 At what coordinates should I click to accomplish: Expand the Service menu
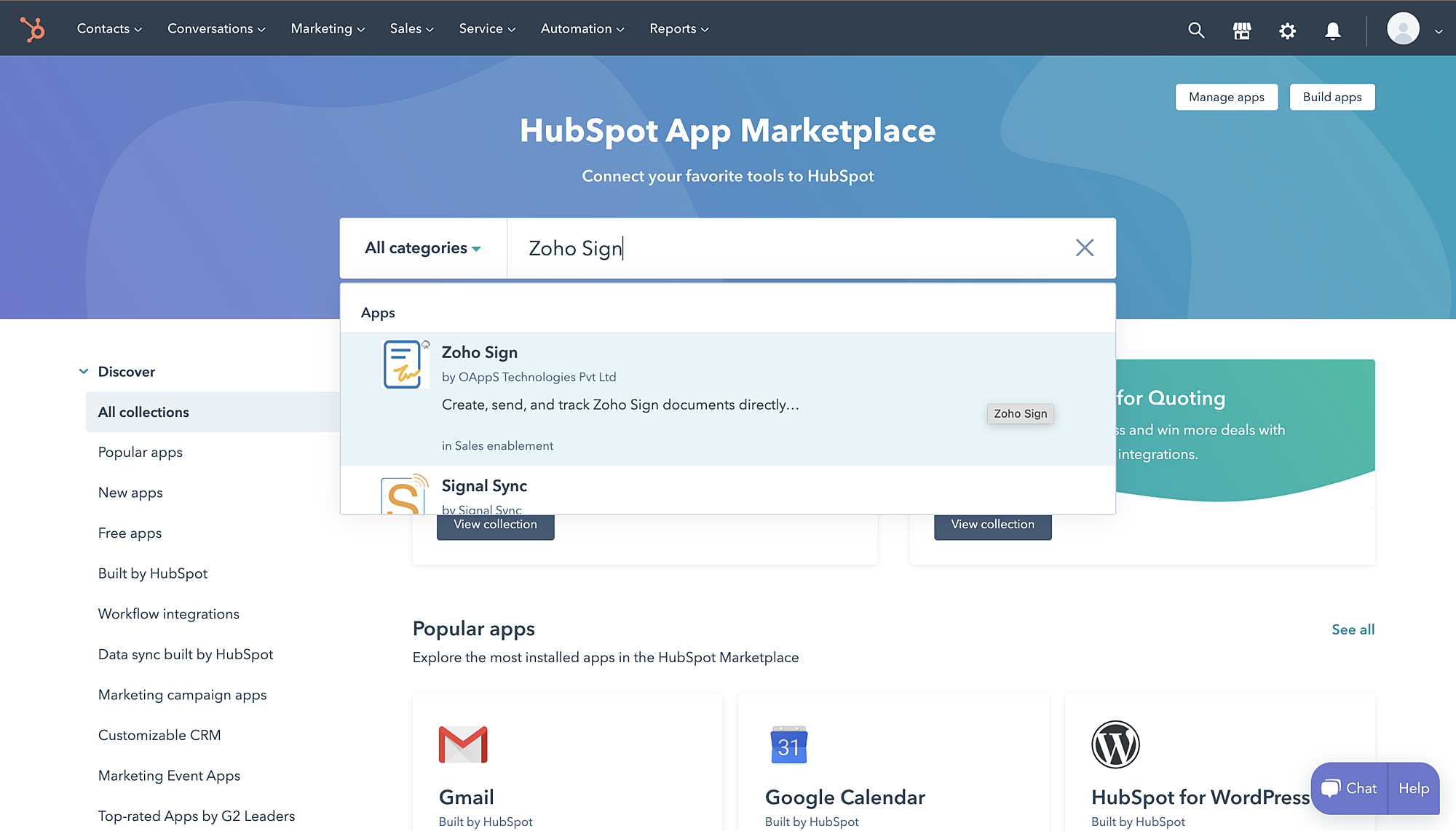coord(487,28)
